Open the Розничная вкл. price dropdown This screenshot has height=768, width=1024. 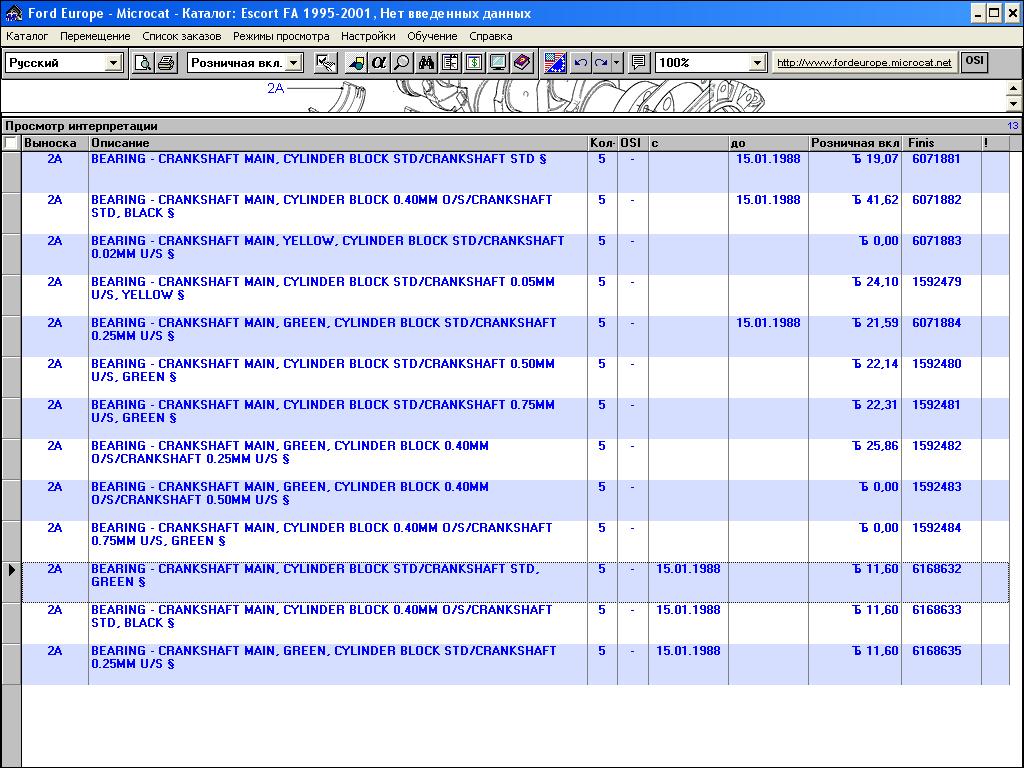coord(293,63)
